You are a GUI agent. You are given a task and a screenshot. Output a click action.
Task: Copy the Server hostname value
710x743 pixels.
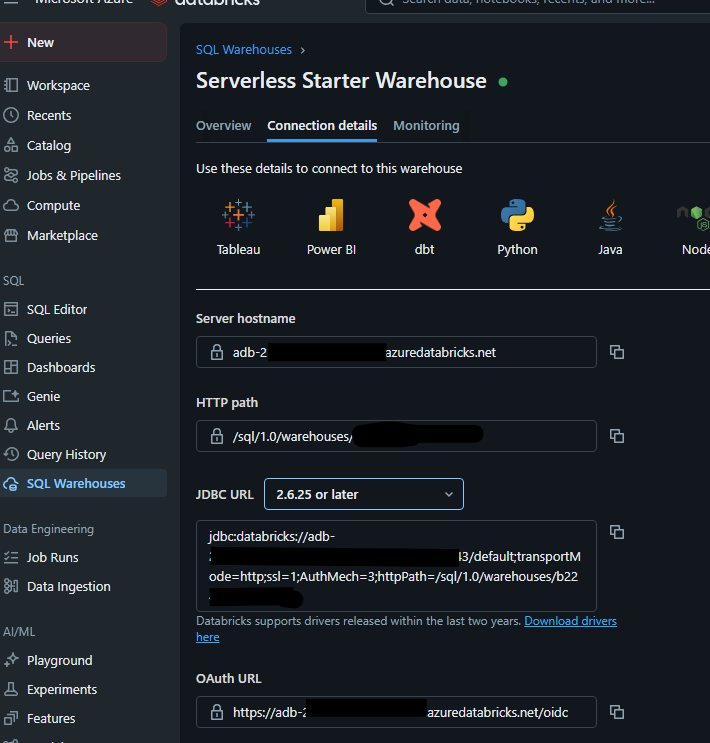pyautogui.click(x=617, y=352)
